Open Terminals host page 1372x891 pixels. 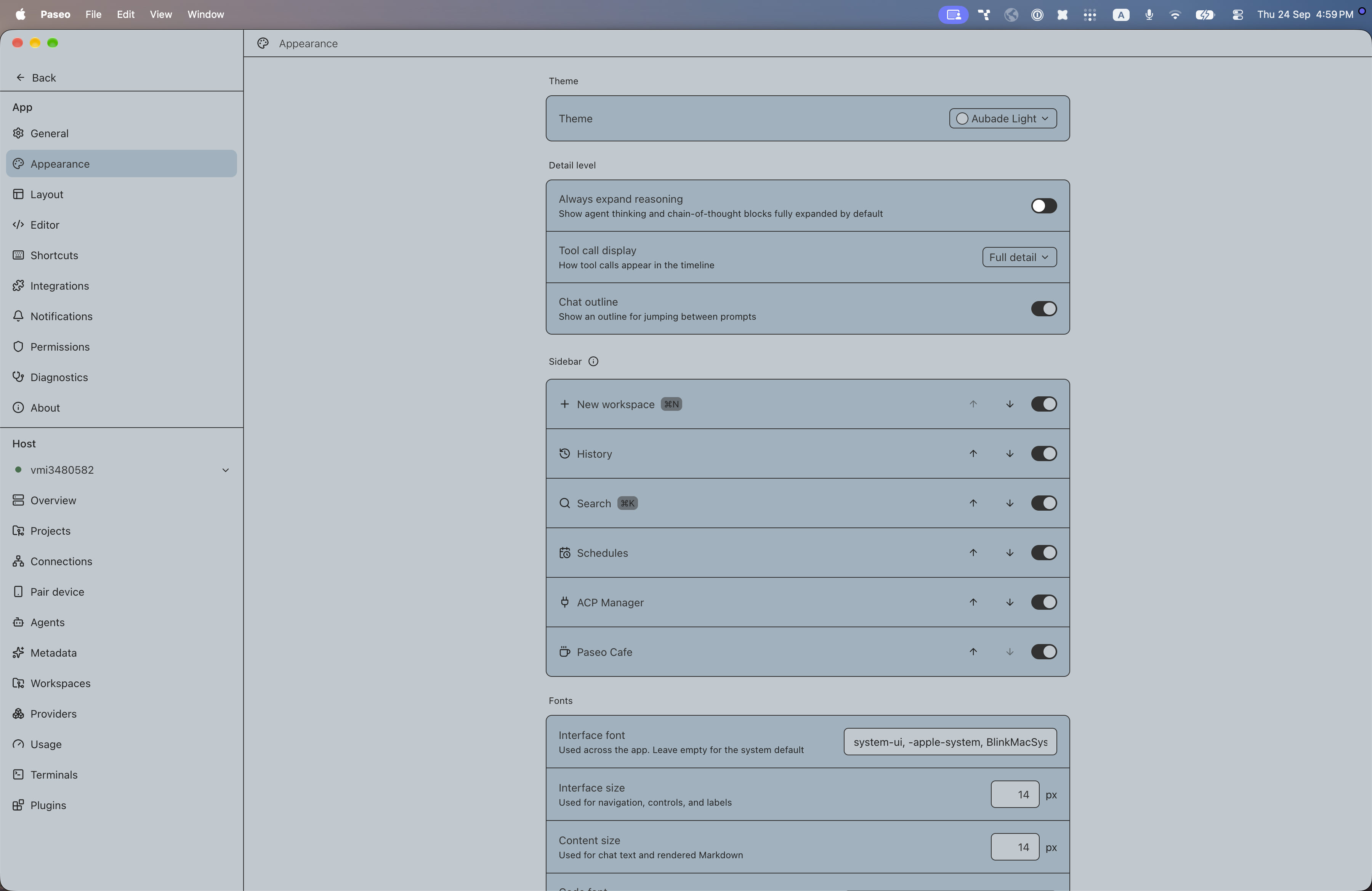click(x=122, y=775)
